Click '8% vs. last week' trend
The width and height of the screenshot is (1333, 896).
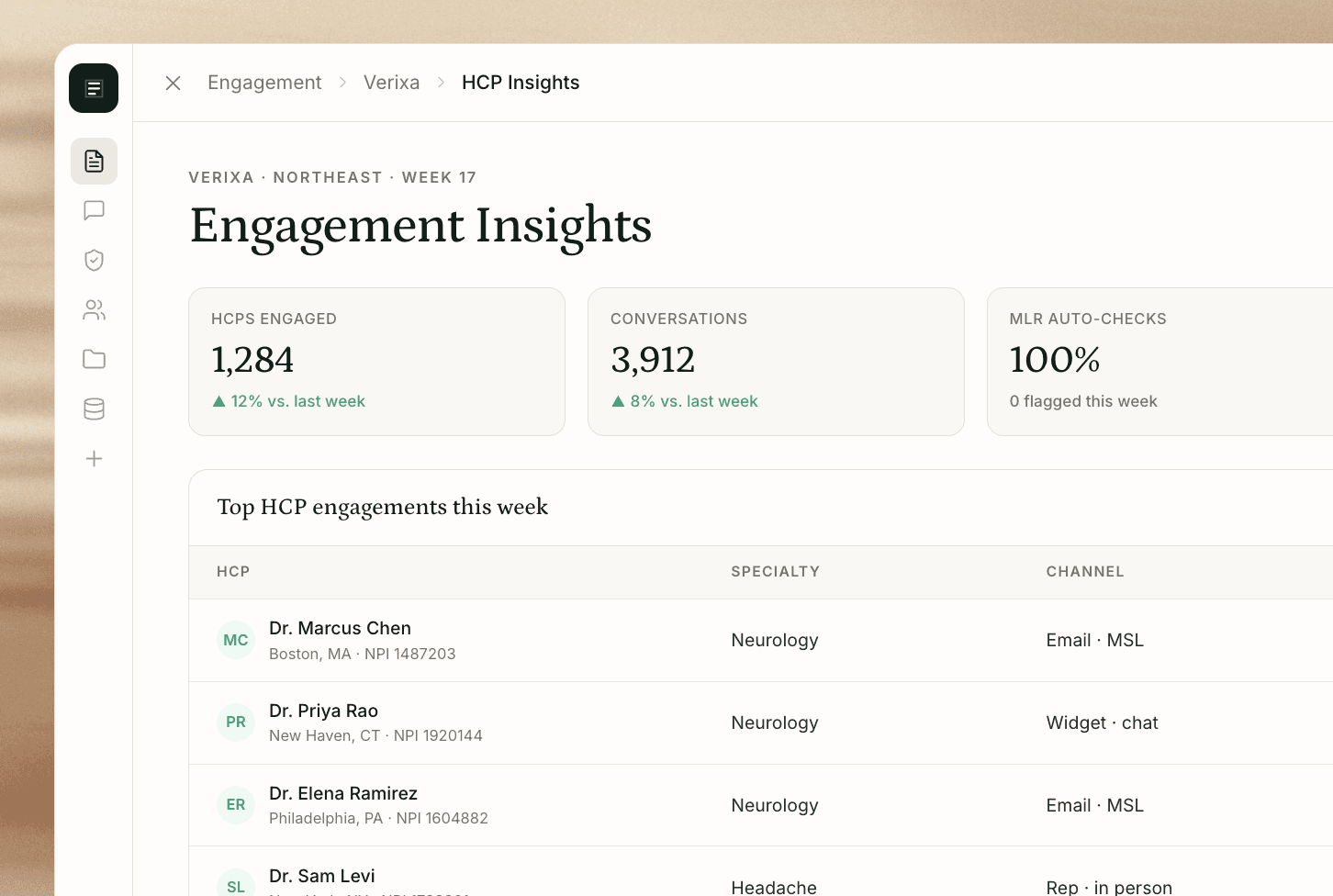685,401
